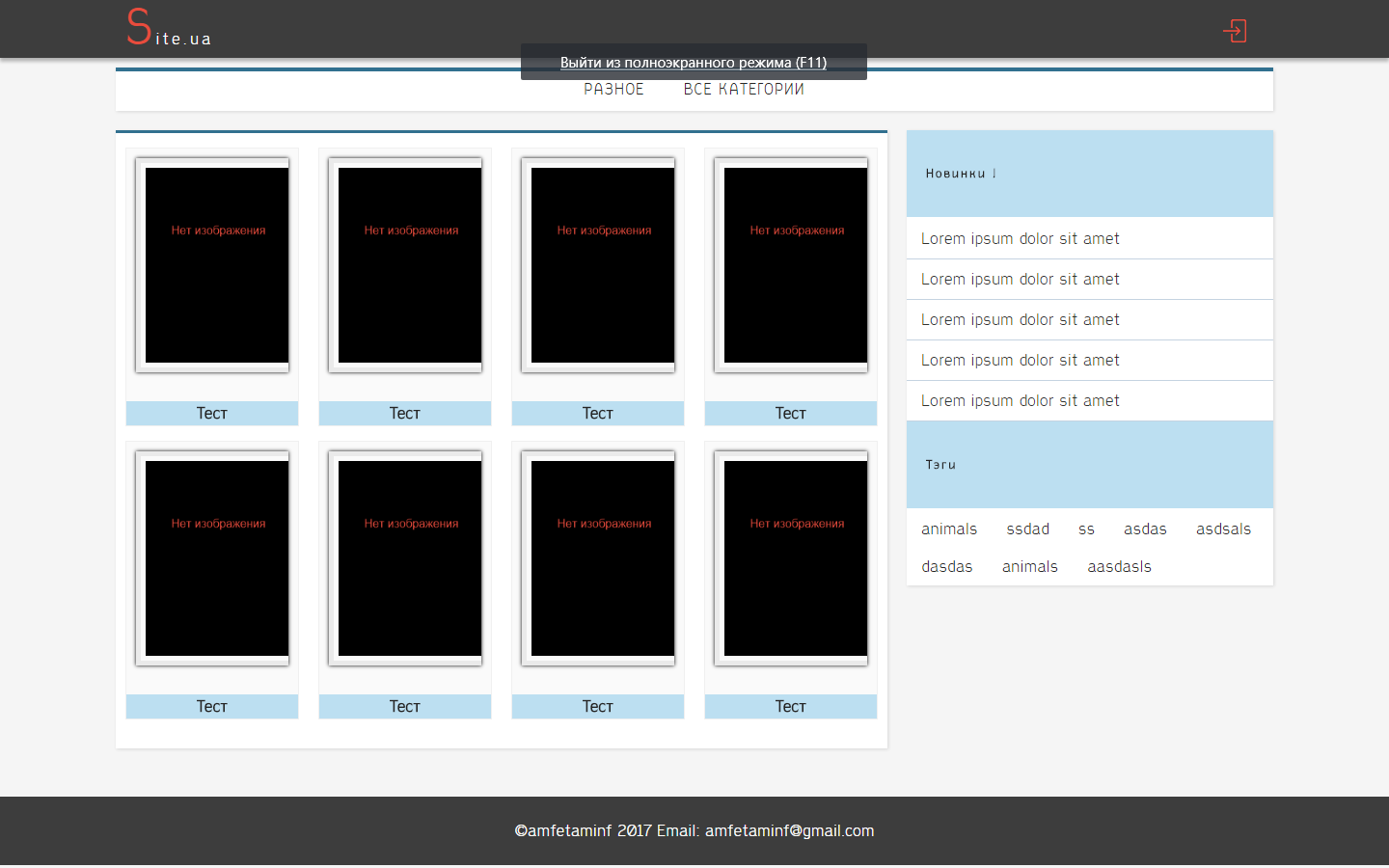Select the asdas tag
The image size is (1389, 868).
(1145, 529)
